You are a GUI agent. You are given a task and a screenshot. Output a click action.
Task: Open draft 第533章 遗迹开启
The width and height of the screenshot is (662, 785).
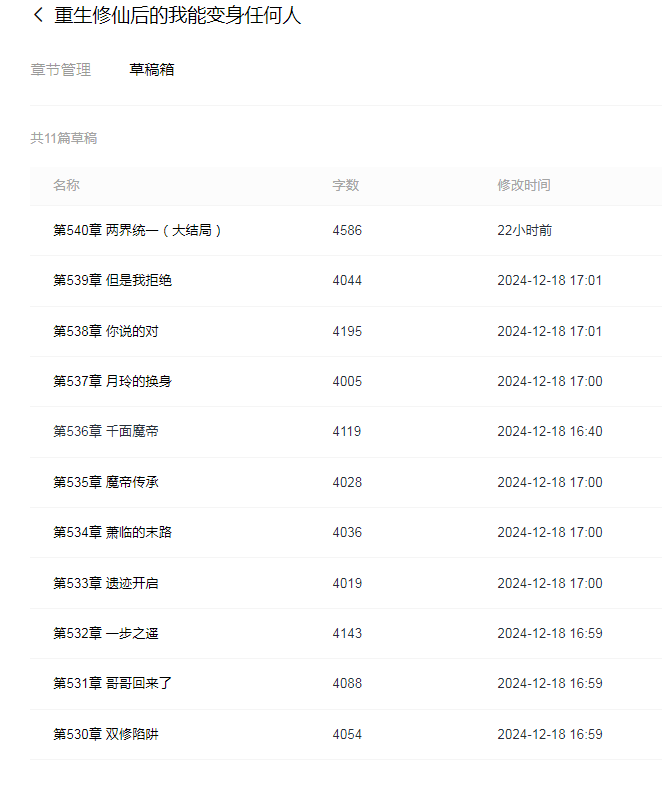coord(106,583)
